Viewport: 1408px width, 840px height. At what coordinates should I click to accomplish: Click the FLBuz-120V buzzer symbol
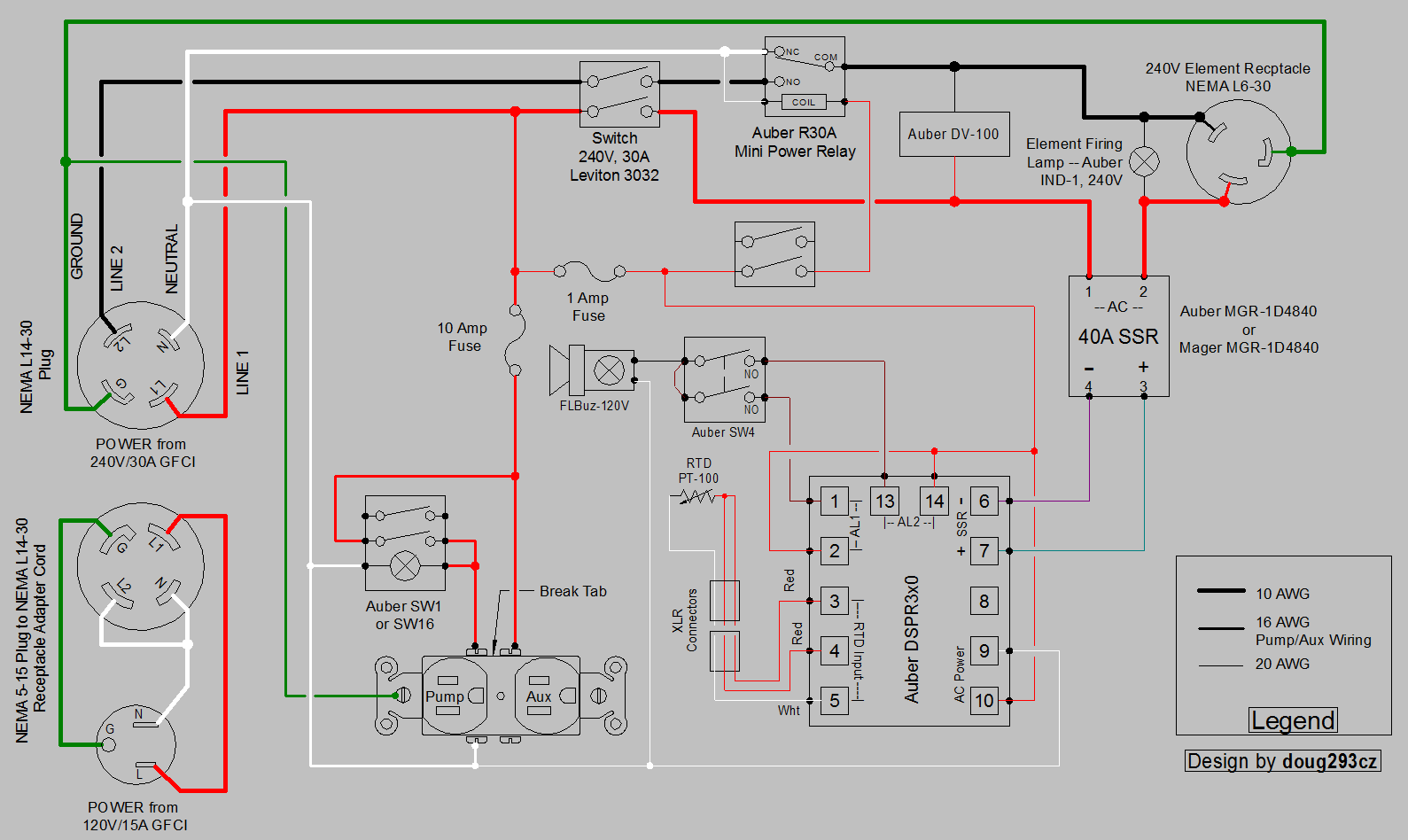[x=592, y=370]
